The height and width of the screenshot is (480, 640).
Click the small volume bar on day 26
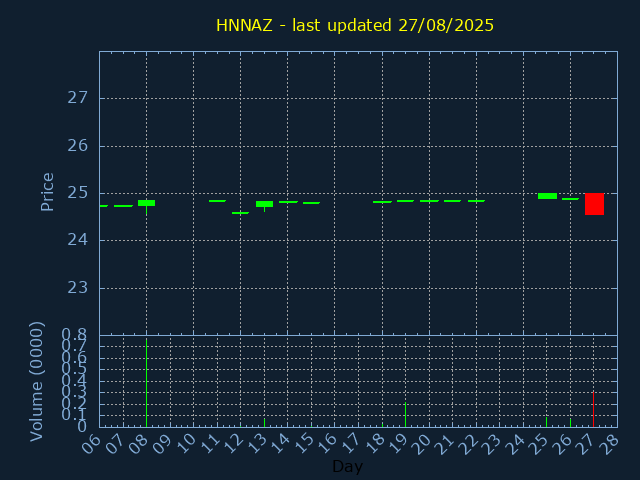[x=570, y=422]
